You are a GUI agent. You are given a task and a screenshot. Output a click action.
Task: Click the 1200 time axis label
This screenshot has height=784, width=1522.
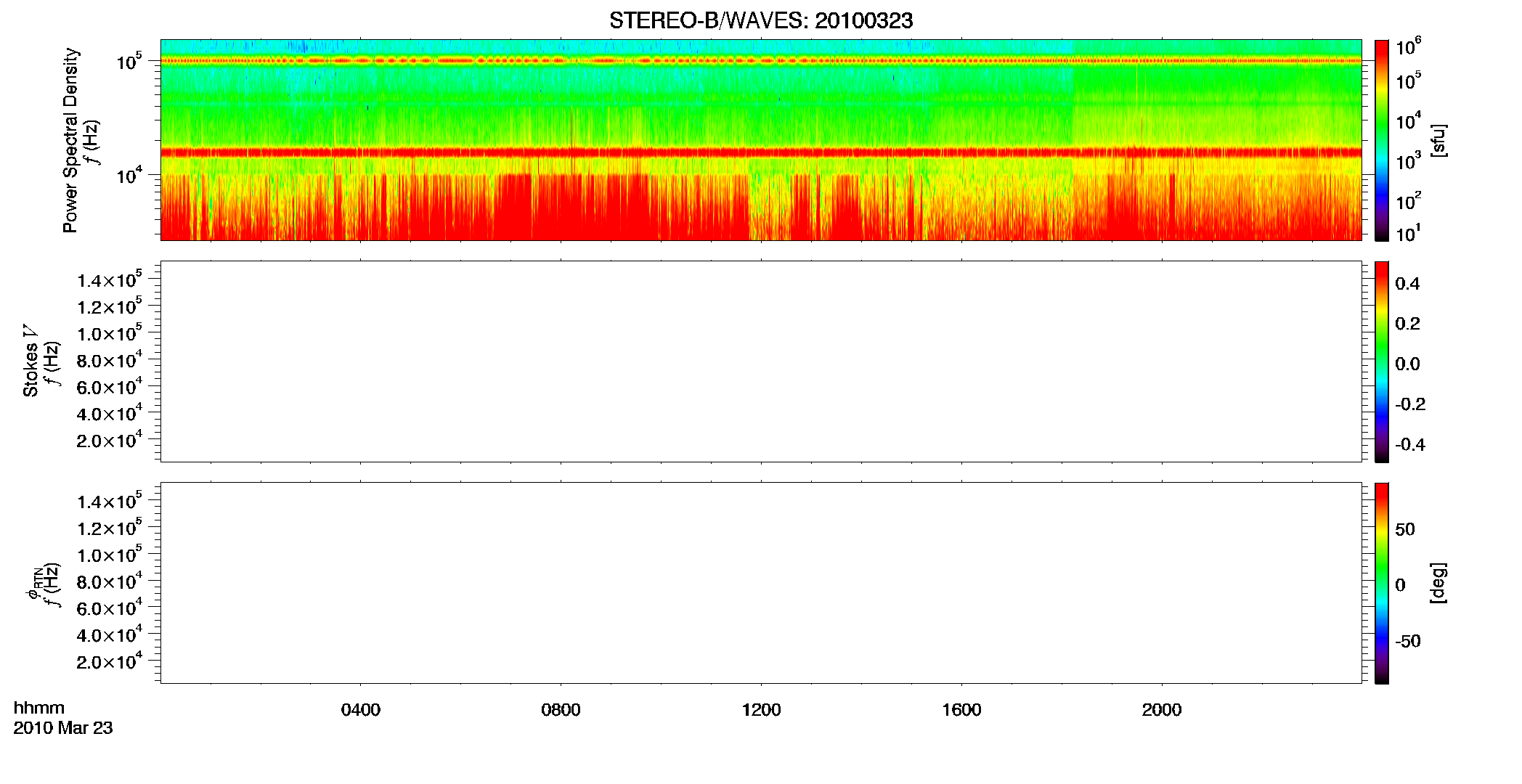pos(761,710)
